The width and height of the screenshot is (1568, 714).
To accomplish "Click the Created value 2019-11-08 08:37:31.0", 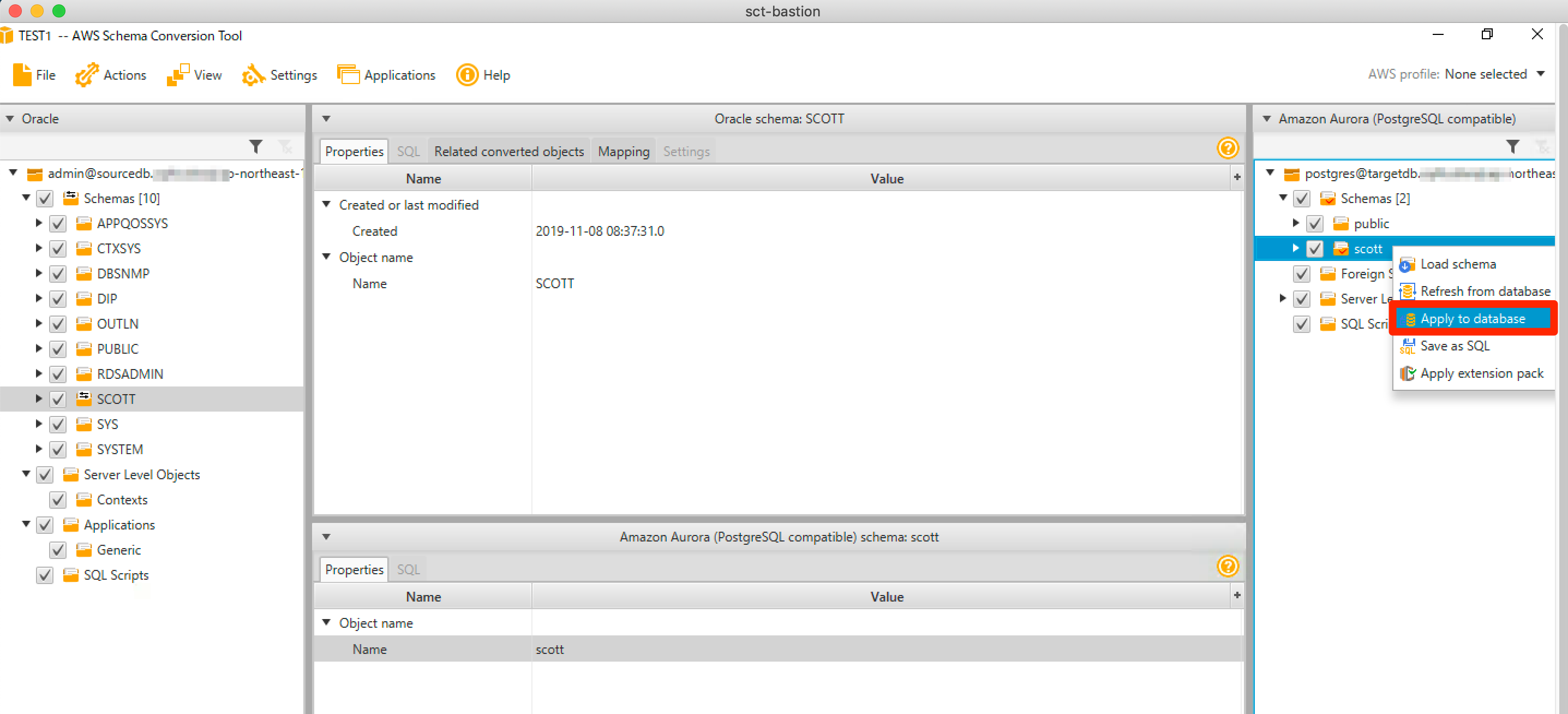I will click(600, 231).
